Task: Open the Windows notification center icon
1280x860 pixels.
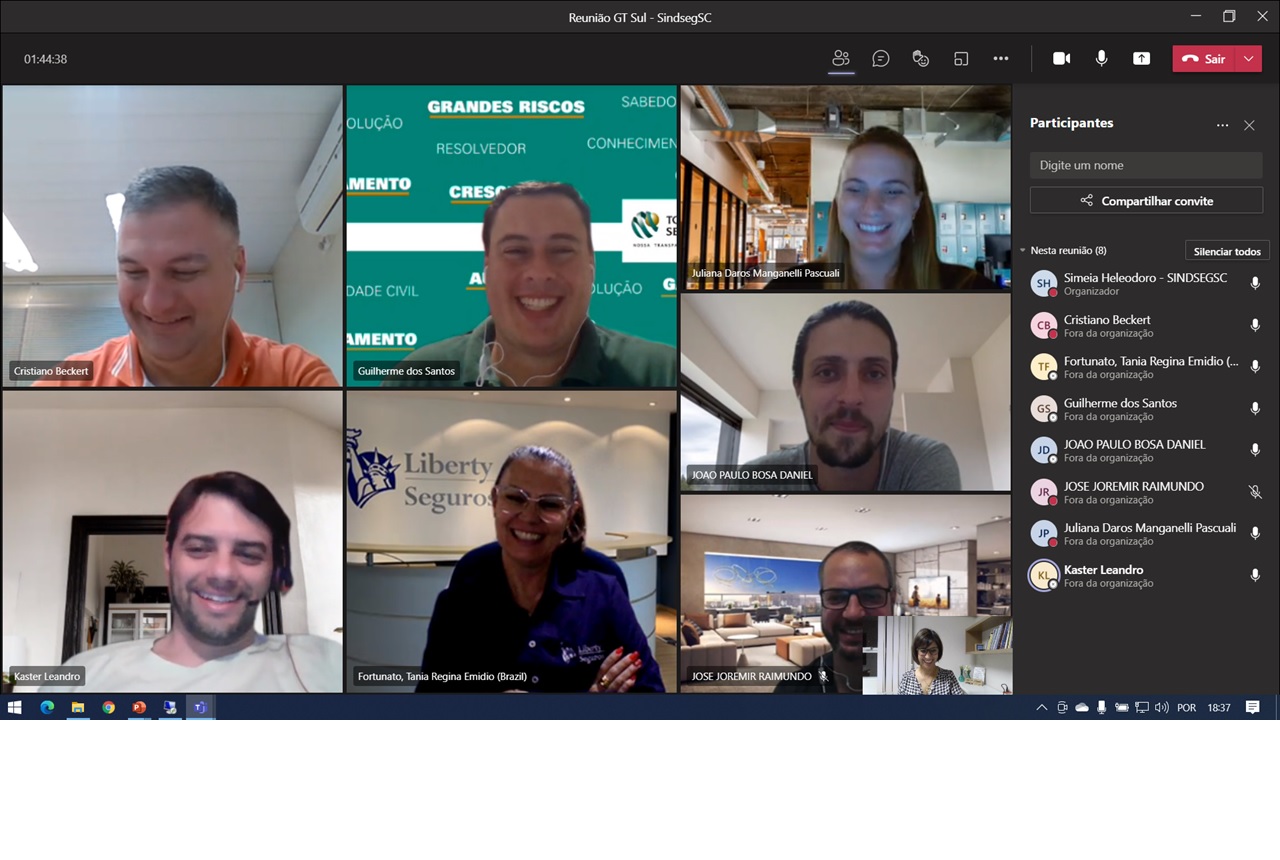Action: tap(1252, 707)
